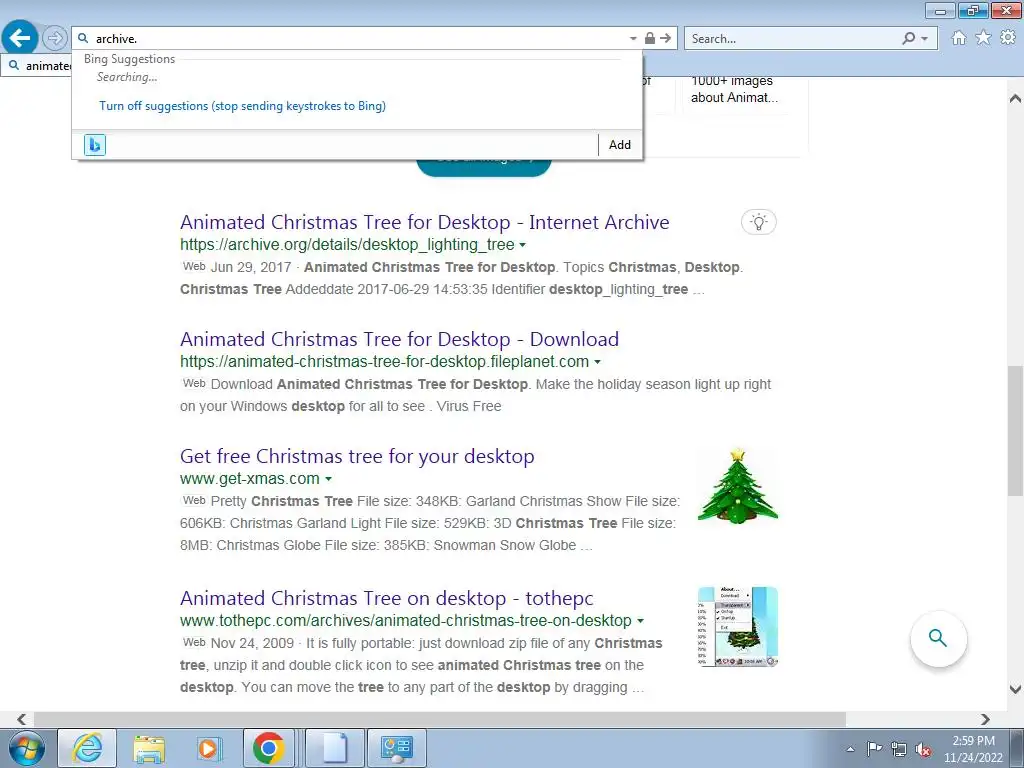Click the muted volume tray icon
The image size is (1024, 768).
923,749
